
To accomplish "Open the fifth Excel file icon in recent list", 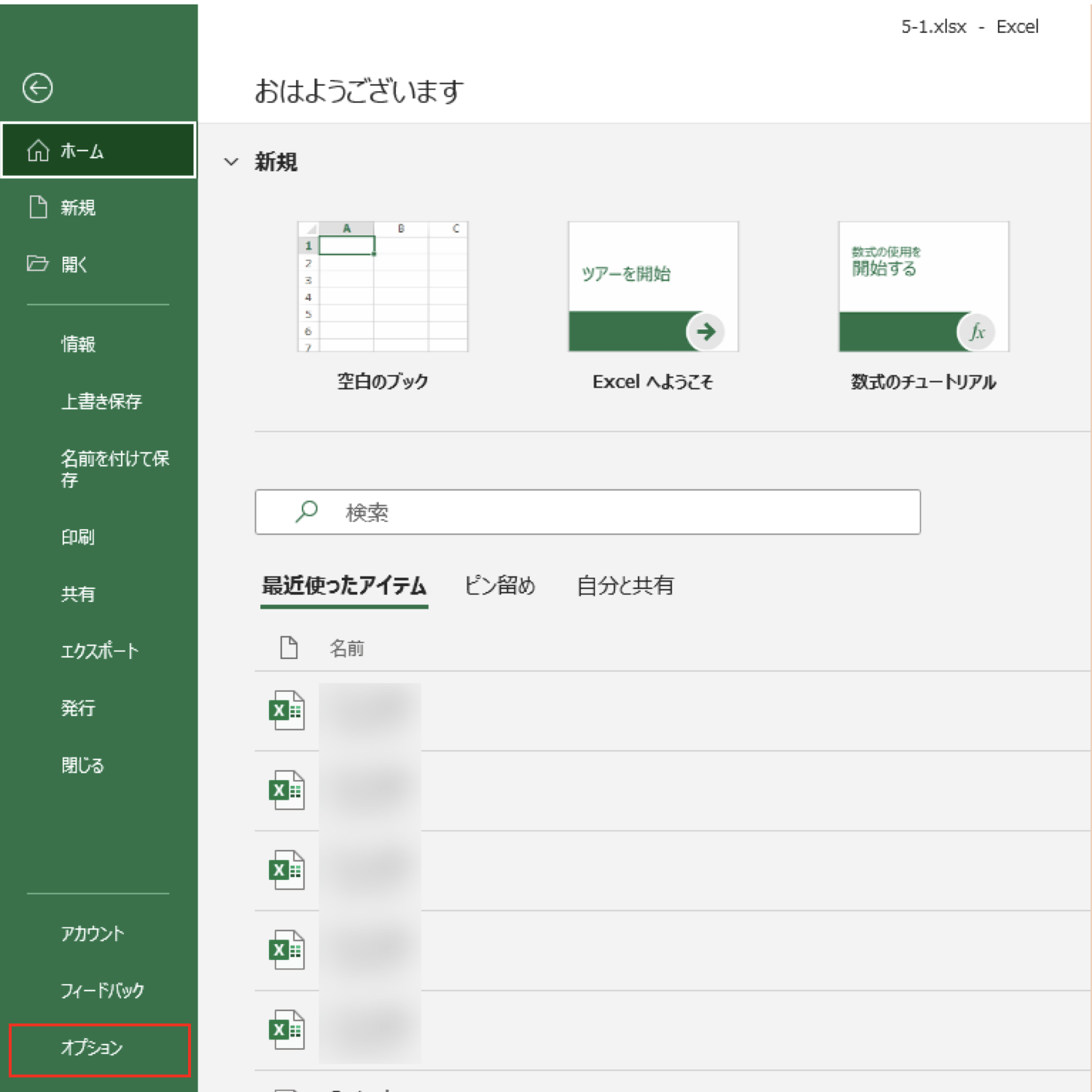I will click(286, 1029).
